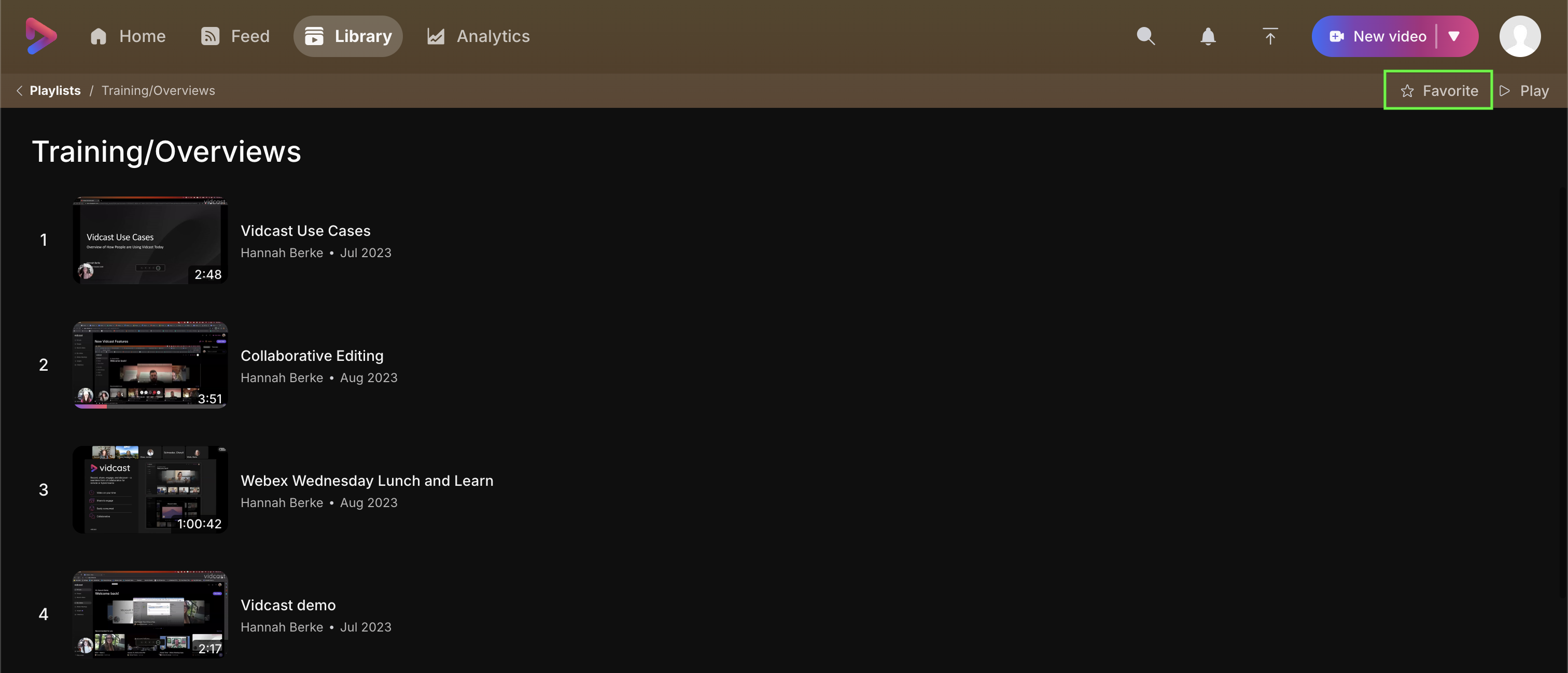Open Vidcast Use Cases thumbnail
Image resolution: width=1568 pixels, height=673 pixels.
tap(150, 240)
